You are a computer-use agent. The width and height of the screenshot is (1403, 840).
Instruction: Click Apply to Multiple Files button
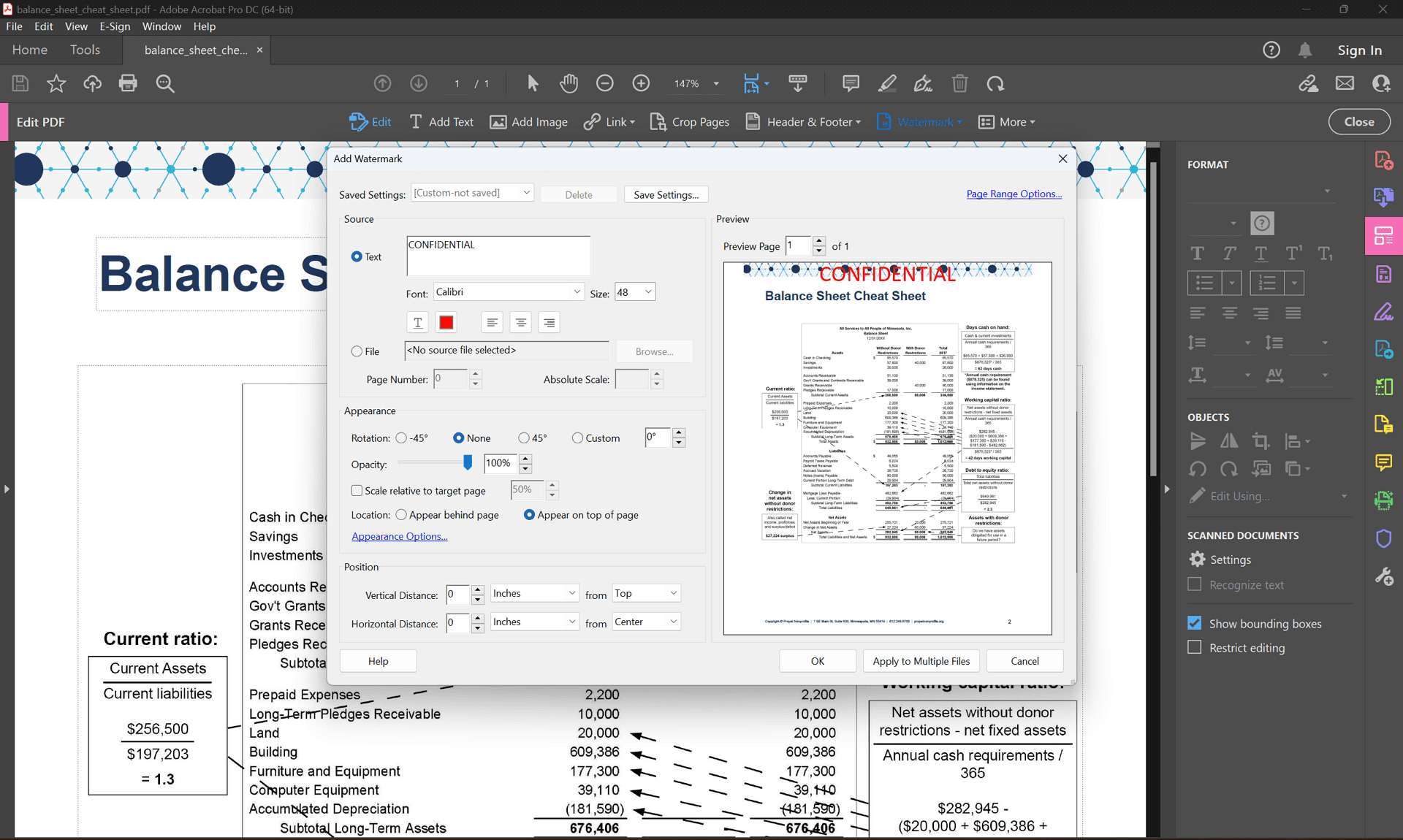click(921, 661)
